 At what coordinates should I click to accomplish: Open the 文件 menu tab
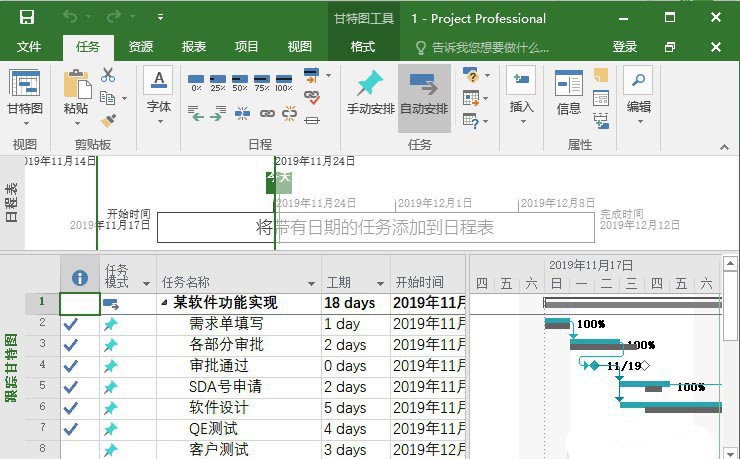click(x=29, y=47)
